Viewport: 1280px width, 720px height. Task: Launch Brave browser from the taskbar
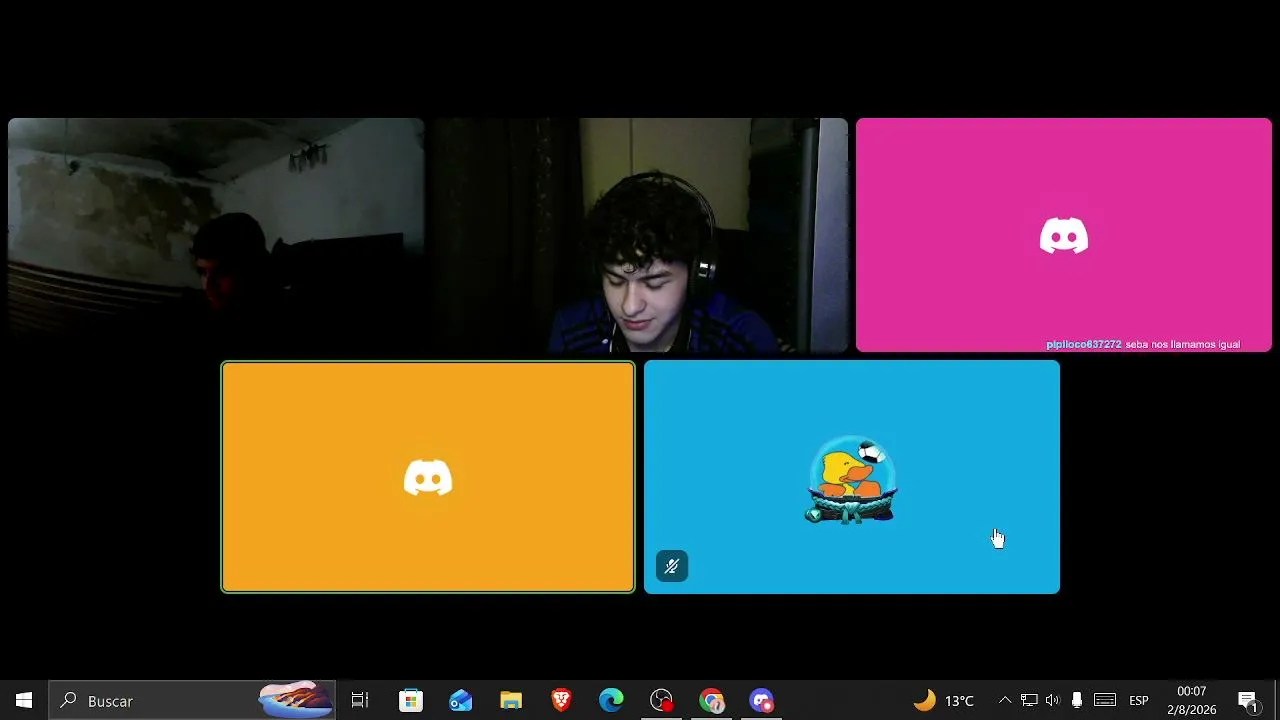tap(561, 701)
